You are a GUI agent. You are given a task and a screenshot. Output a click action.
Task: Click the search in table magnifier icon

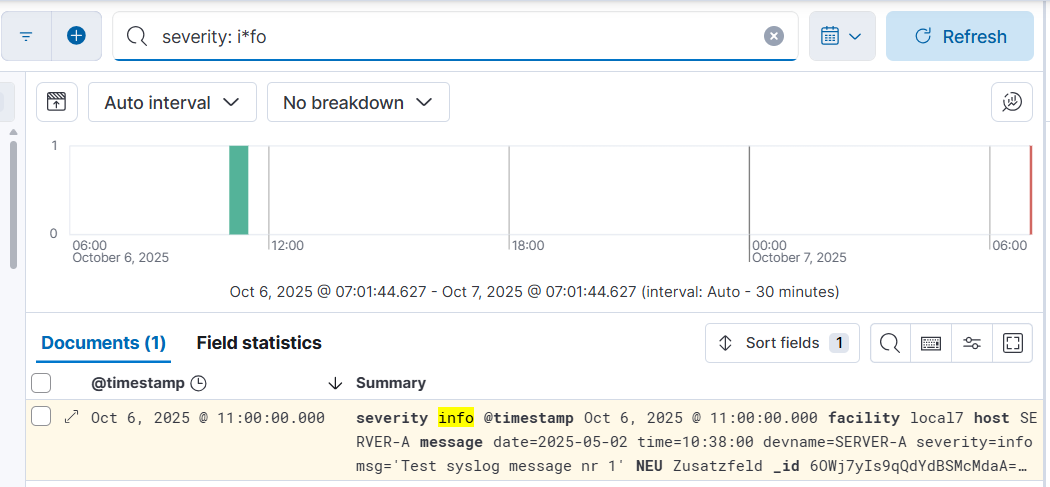(x=890, y=343)
